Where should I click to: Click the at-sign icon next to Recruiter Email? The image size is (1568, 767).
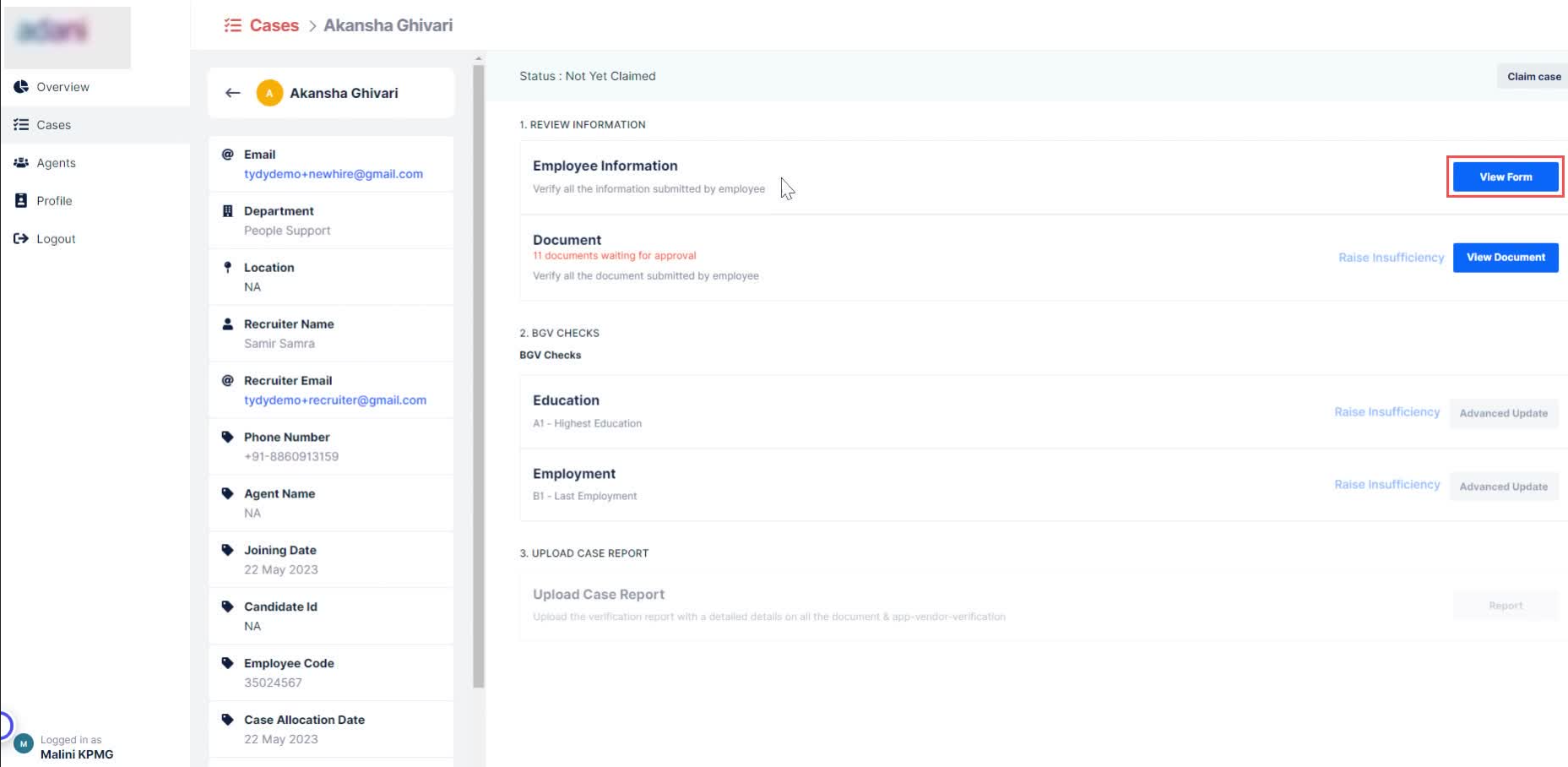(227, 380)
